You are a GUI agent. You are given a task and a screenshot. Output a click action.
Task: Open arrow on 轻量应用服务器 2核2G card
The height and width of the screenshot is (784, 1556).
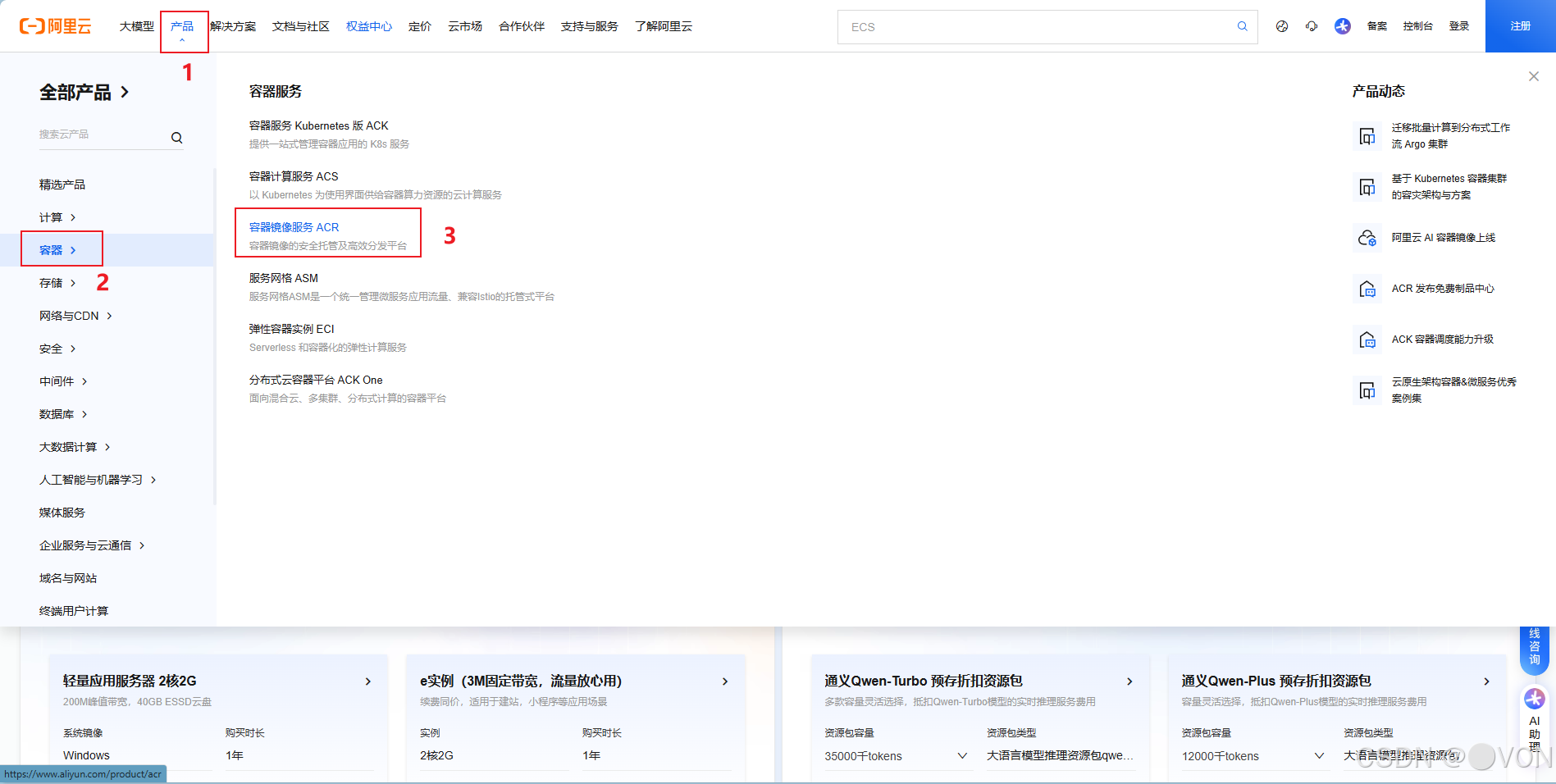pyautogui.click(x=368, y=681)
